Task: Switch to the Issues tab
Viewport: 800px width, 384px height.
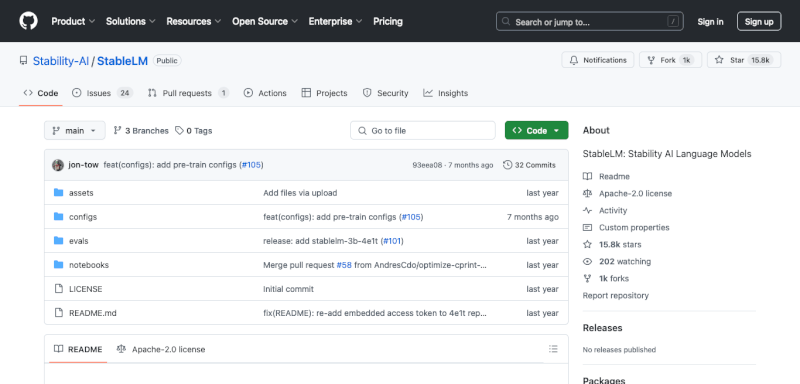Action: [x=103, y=93]
